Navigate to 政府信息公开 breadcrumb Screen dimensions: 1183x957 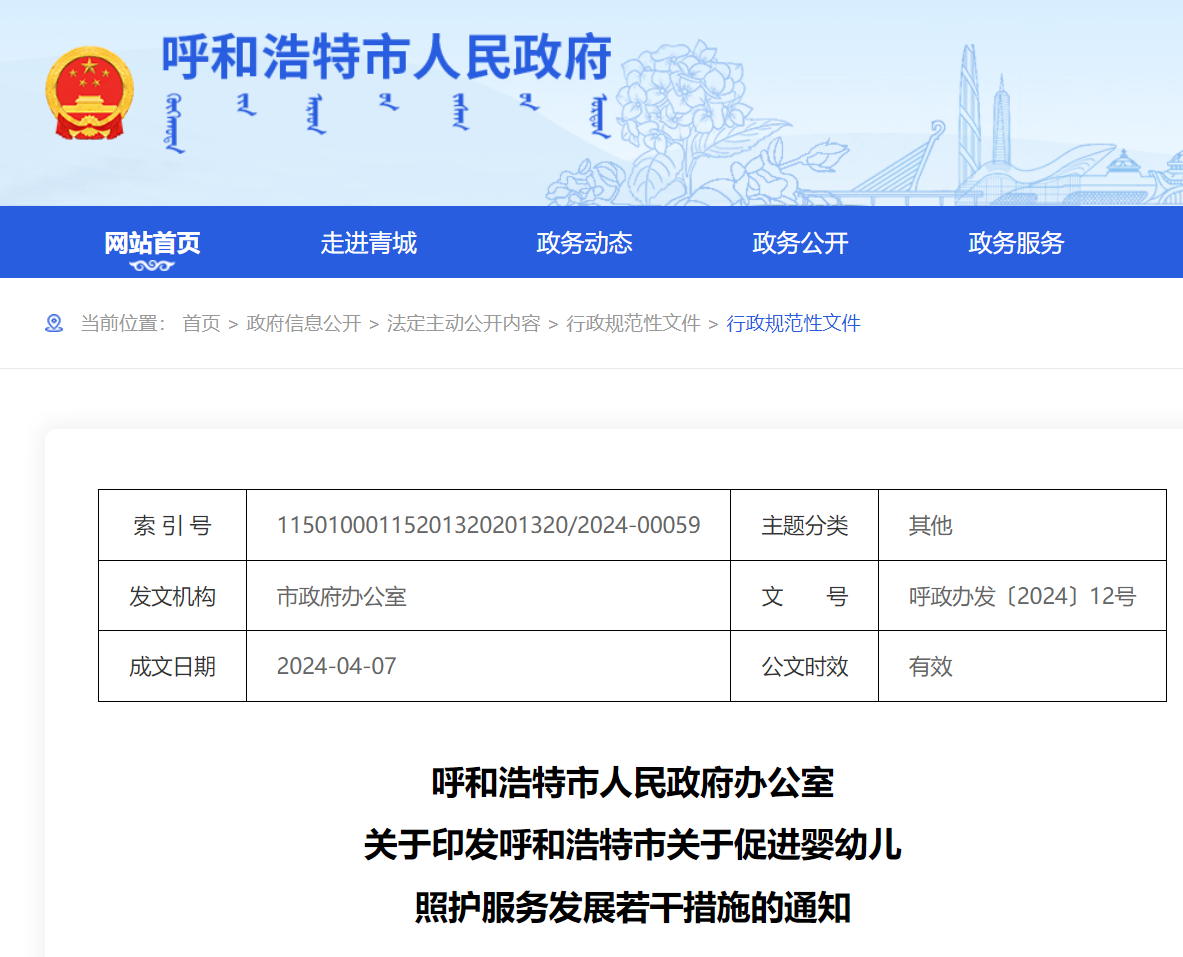click(x=303, y=323)
